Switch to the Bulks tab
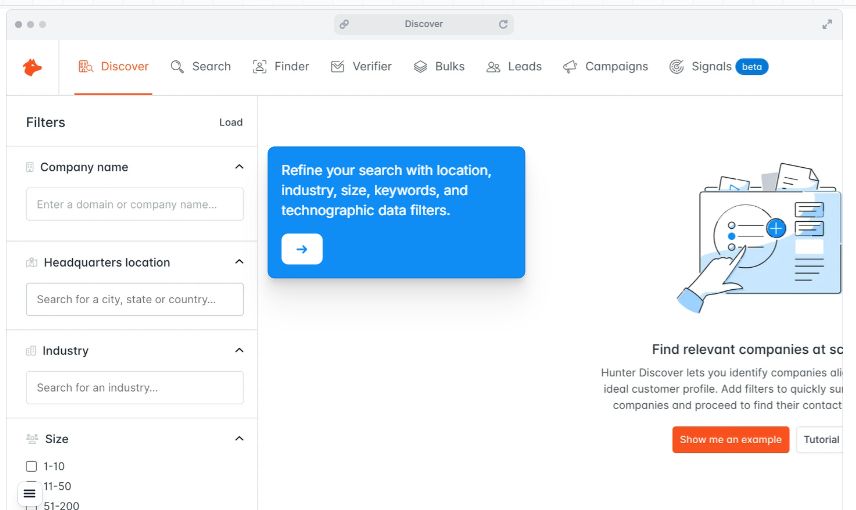Viewport: 856px width, 510px height. point(439,67)
